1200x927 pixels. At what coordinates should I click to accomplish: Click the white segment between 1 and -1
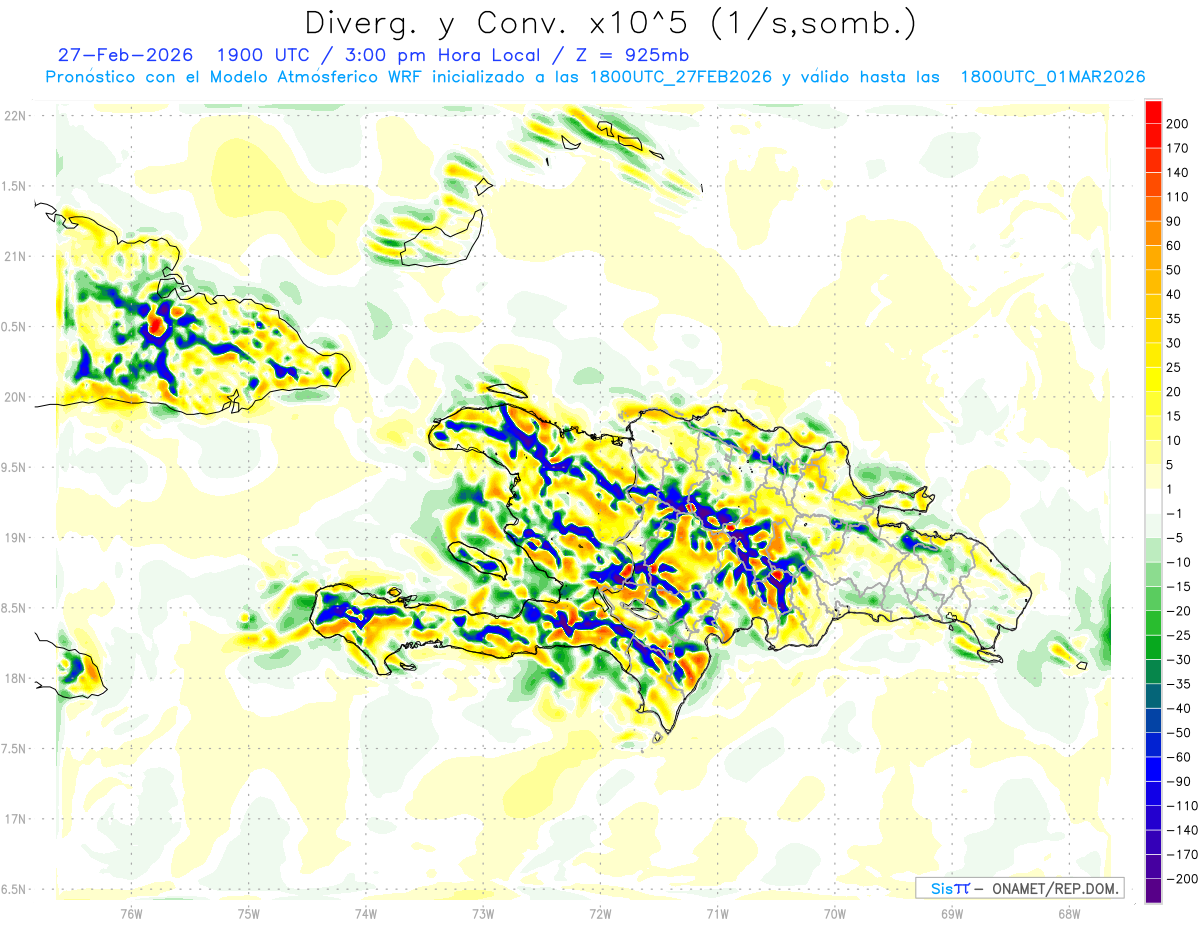point(1153,501)
